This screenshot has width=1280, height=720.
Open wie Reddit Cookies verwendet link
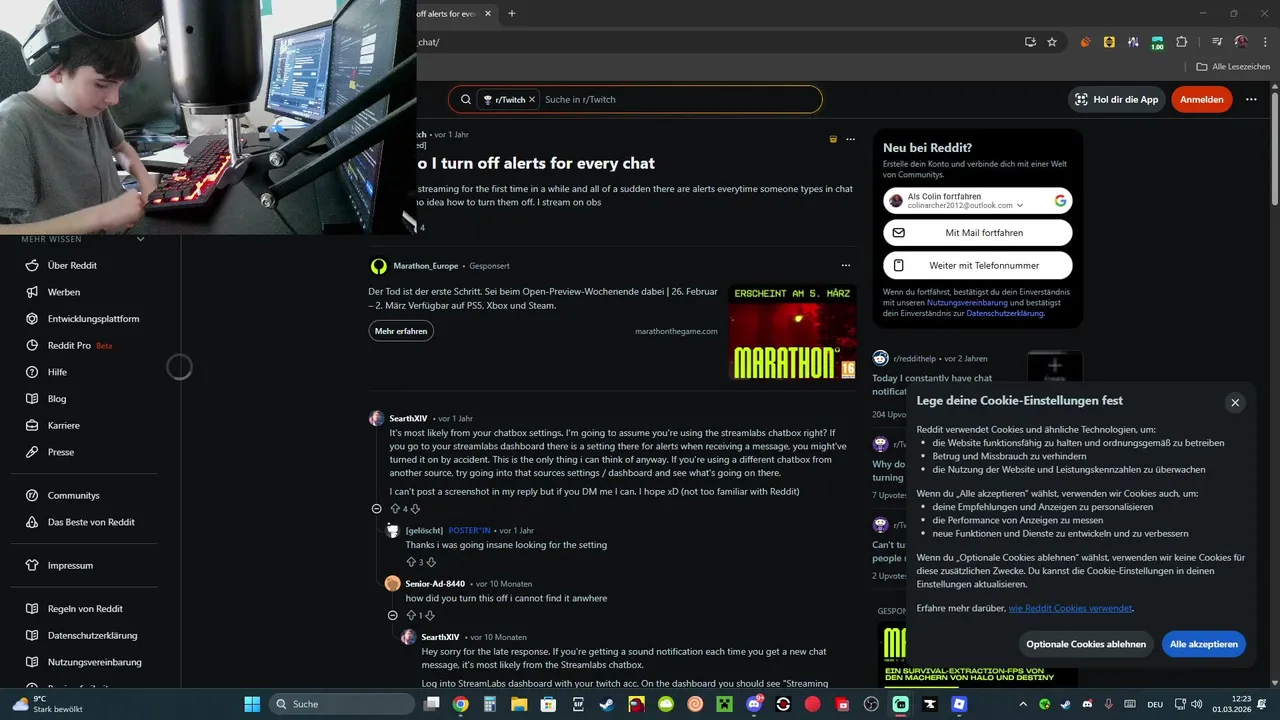point(1070,608)
